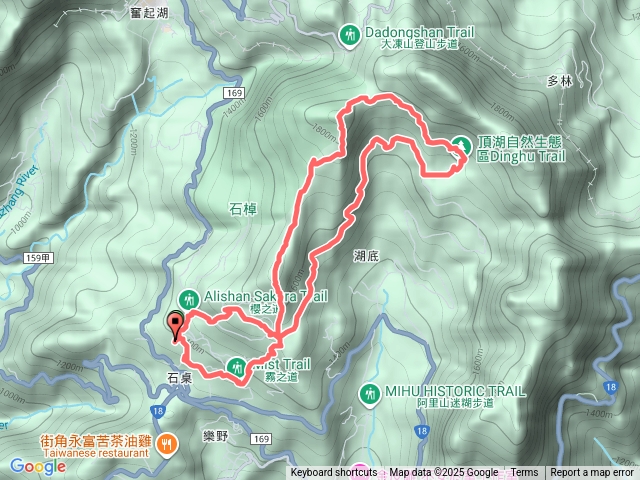
Task: Click the route 18 shield near 石桌
Action: click(x=158, y=411)
